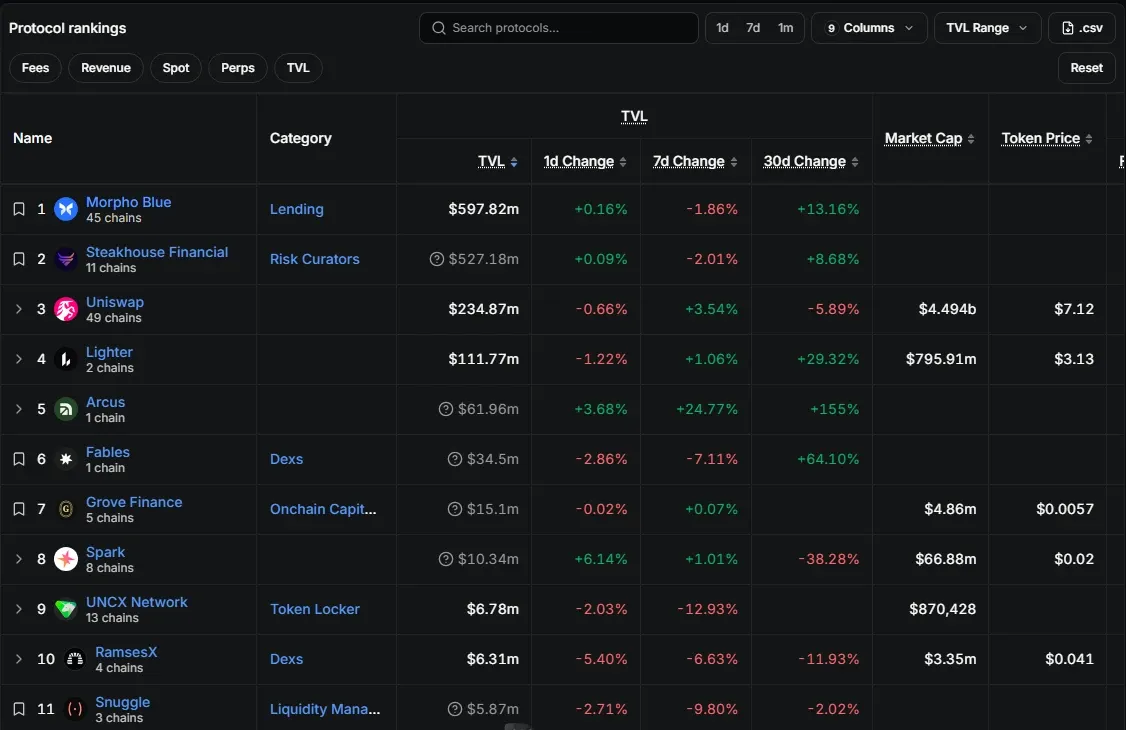1126x730 pixels.
Task: Click the Spark logo icon
Action: point(66,559)
